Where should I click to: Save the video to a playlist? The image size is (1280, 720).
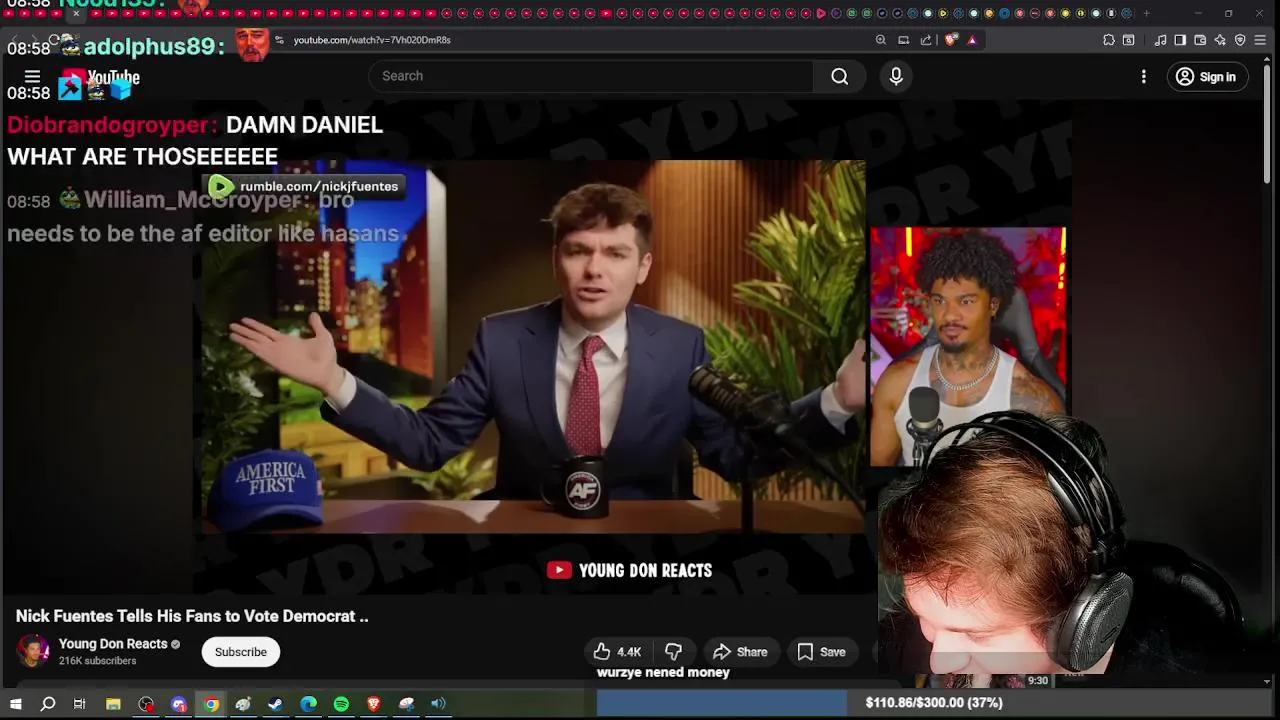[x=822, y=652]
